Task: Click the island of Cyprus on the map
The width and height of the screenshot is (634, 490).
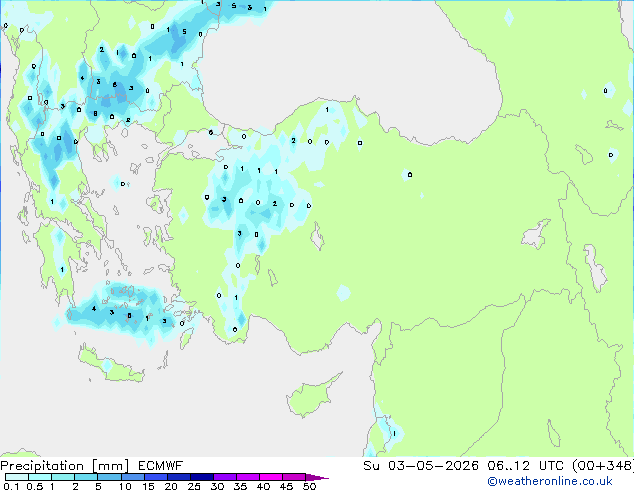Action: tap(309, 397)
